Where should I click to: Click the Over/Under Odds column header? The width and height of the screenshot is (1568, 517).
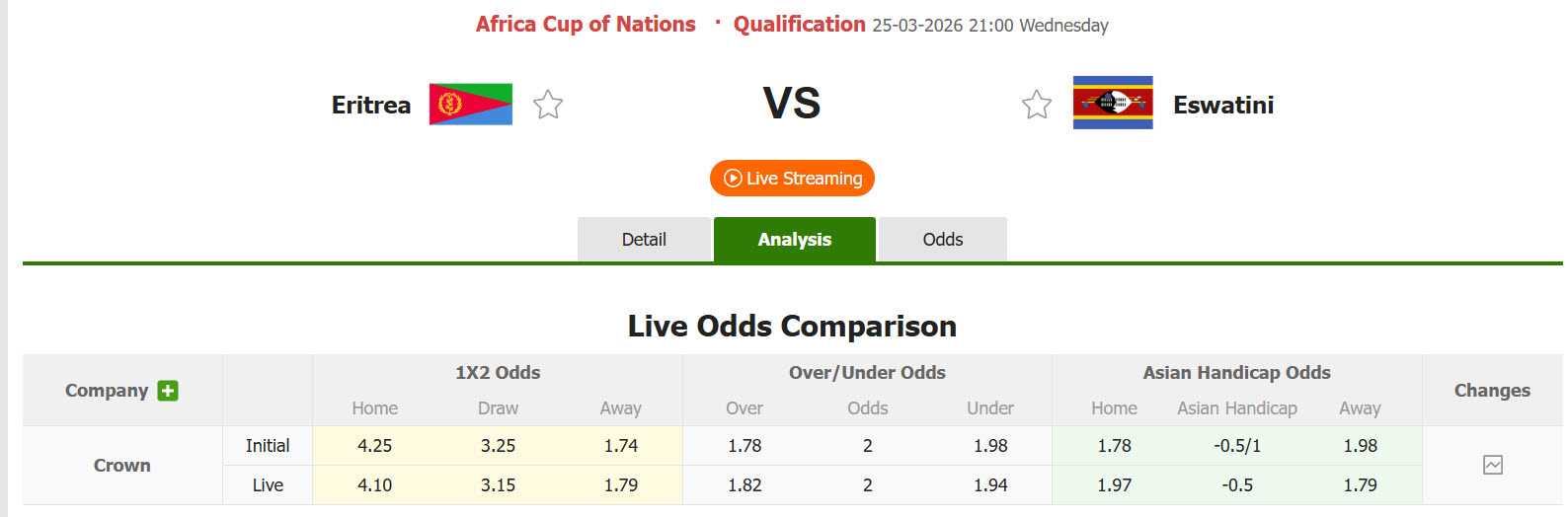tap(867, 373)
